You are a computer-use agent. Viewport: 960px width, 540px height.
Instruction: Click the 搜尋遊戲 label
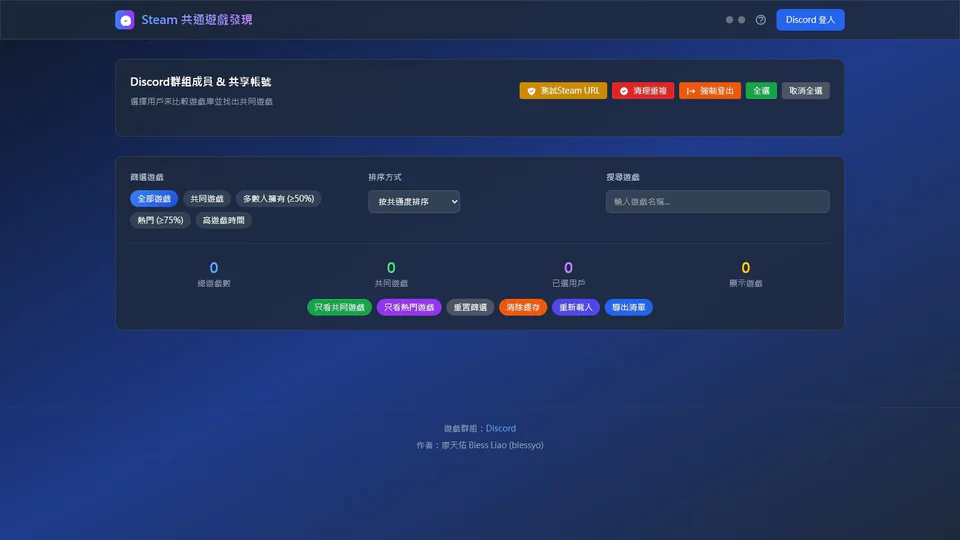[623, 177]
